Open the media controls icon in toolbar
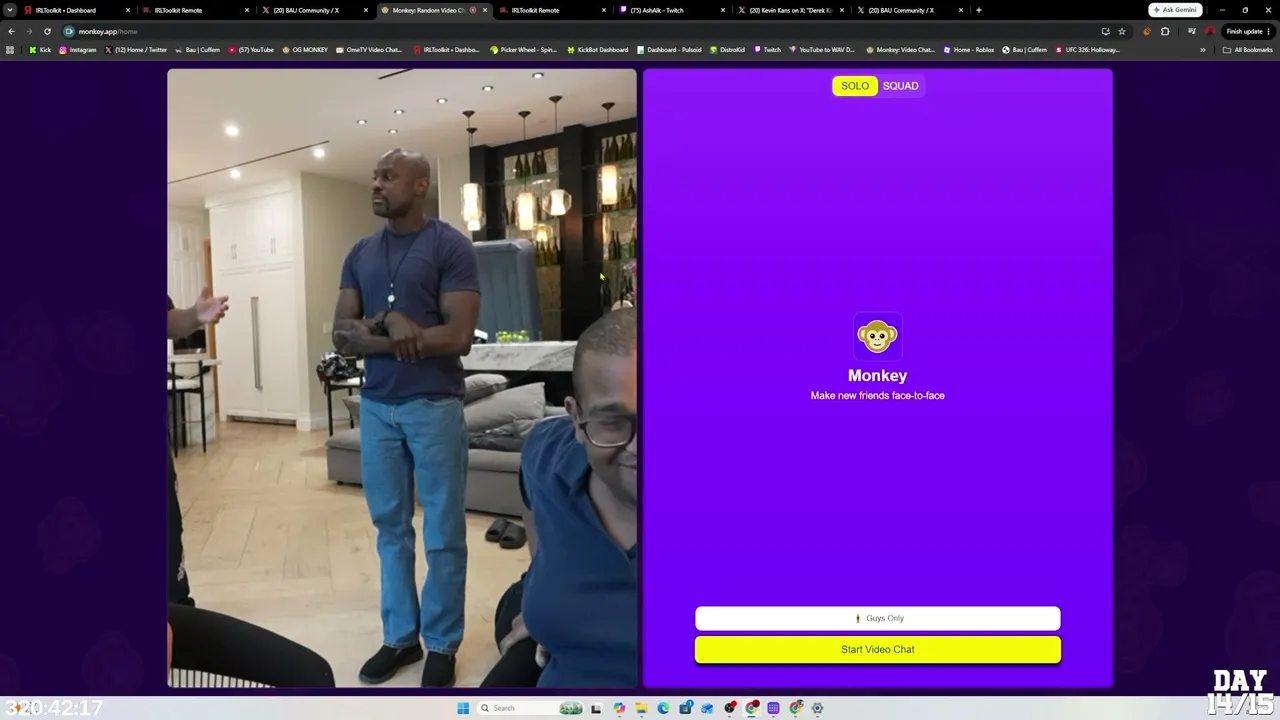The width and height of the screenshot is (1280, 720). 1191,31
